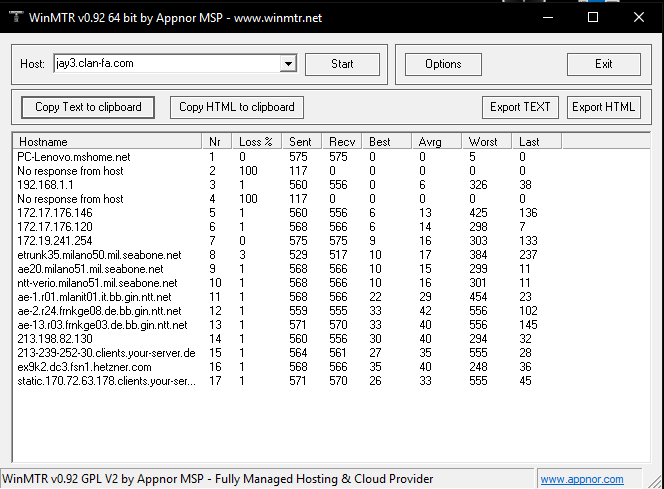This screenshot has width=664, height=489.
Task: Click the Best value 35 in row 16
Action: [375, 367]
